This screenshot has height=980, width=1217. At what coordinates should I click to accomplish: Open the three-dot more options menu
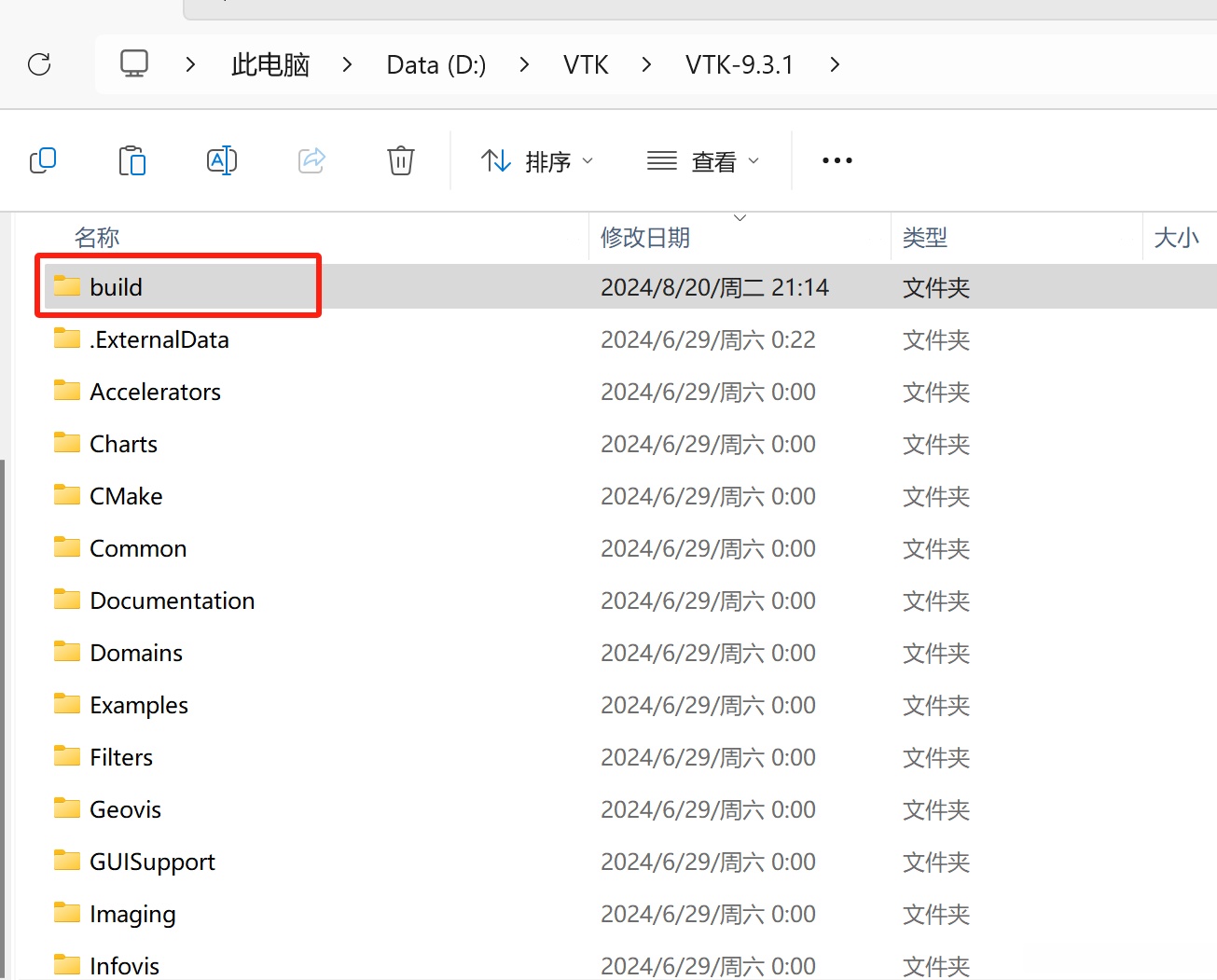point(837,160)
